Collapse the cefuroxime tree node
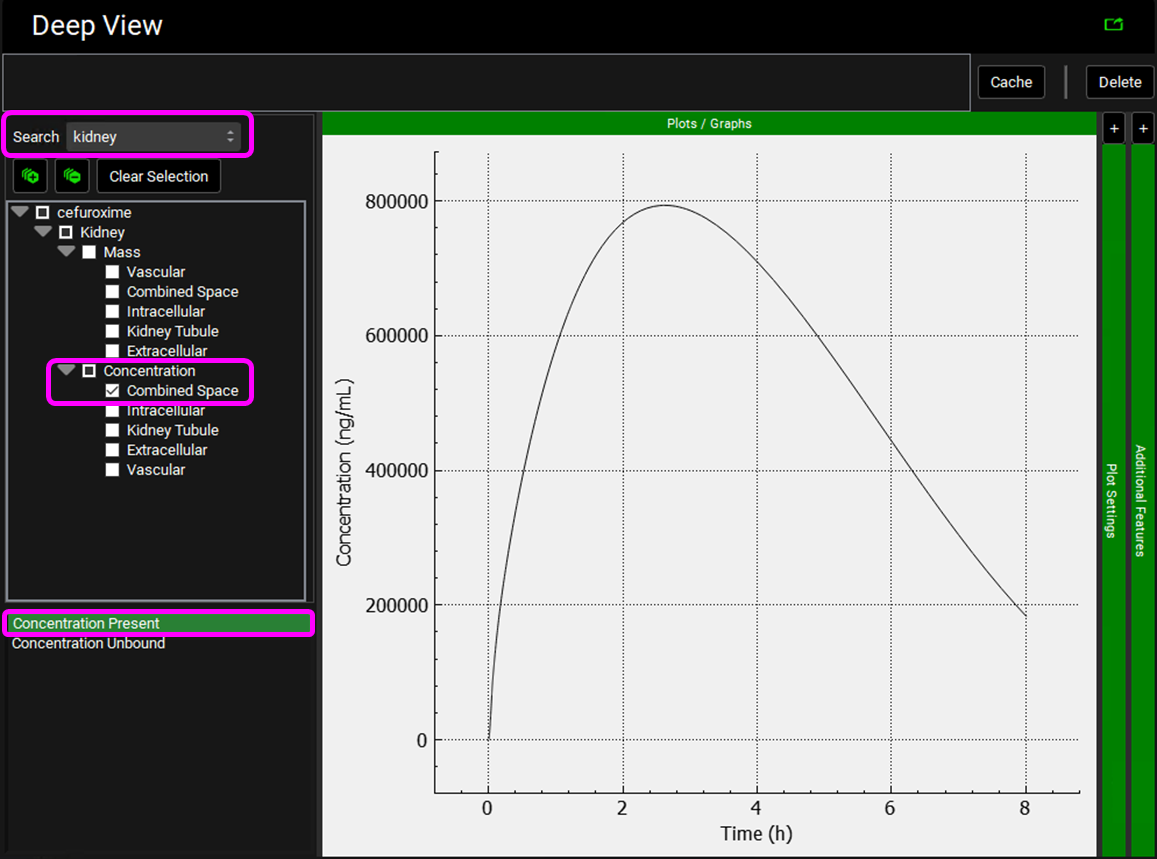 [x=20, y=212]
